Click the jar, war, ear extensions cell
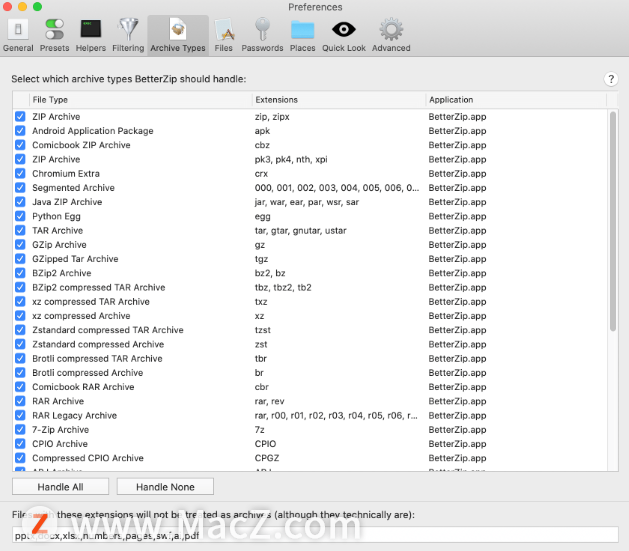This screenshot has height=551, width=629. click(306, 202)
